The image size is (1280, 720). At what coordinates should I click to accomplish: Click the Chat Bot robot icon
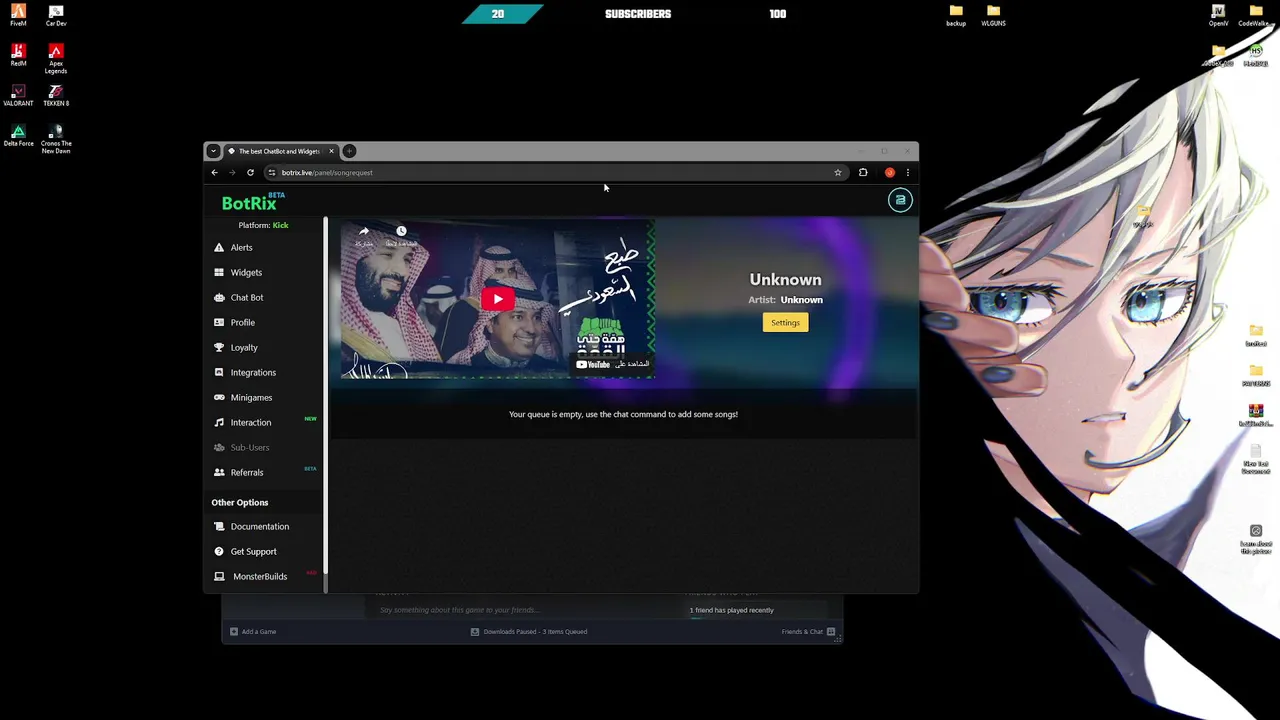point(219,297)
